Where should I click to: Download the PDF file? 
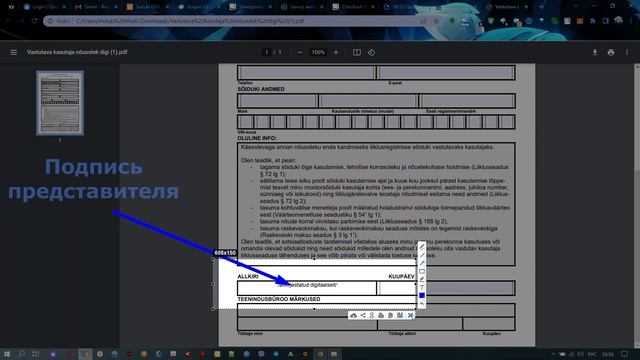pos(595,52)
